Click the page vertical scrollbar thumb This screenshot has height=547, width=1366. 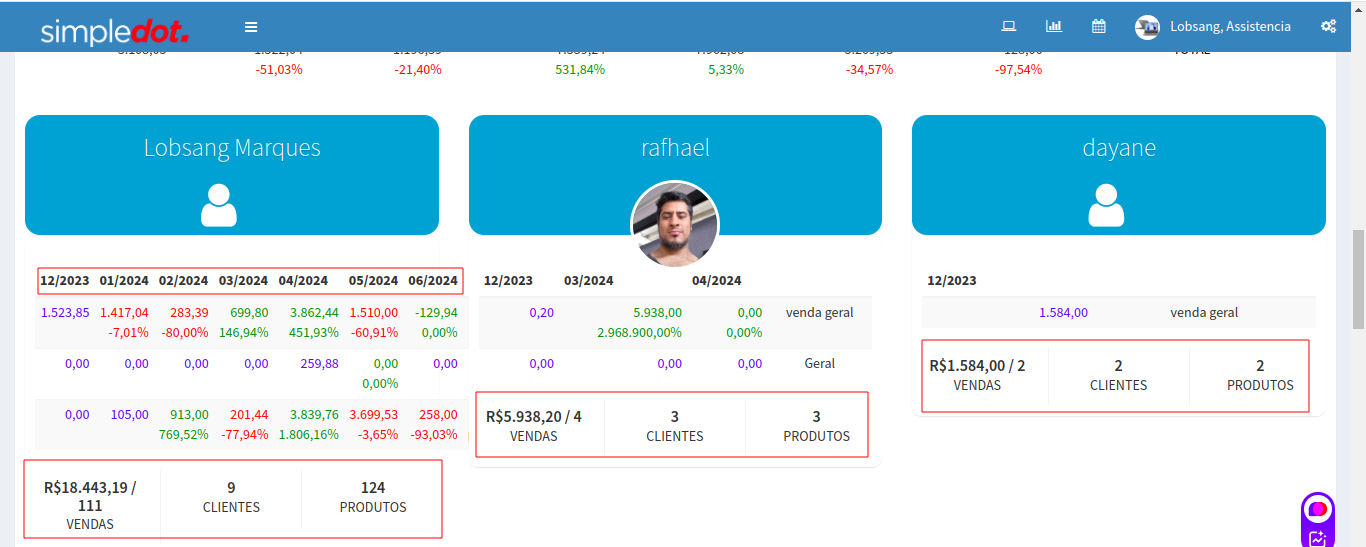click(x=1358, y=280)
